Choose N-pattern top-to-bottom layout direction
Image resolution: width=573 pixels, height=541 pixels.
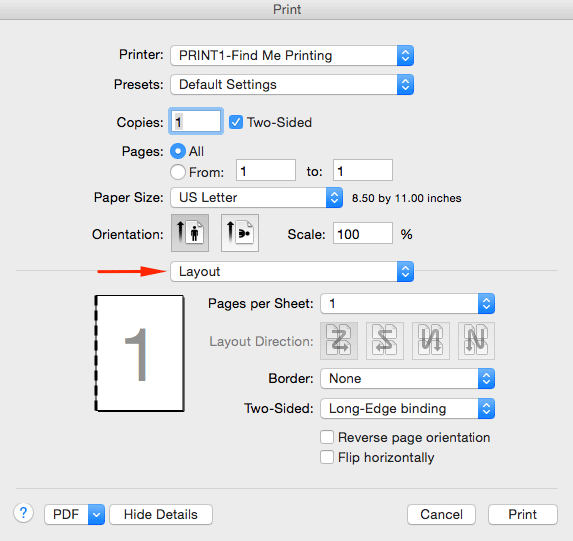coord(476,341)
